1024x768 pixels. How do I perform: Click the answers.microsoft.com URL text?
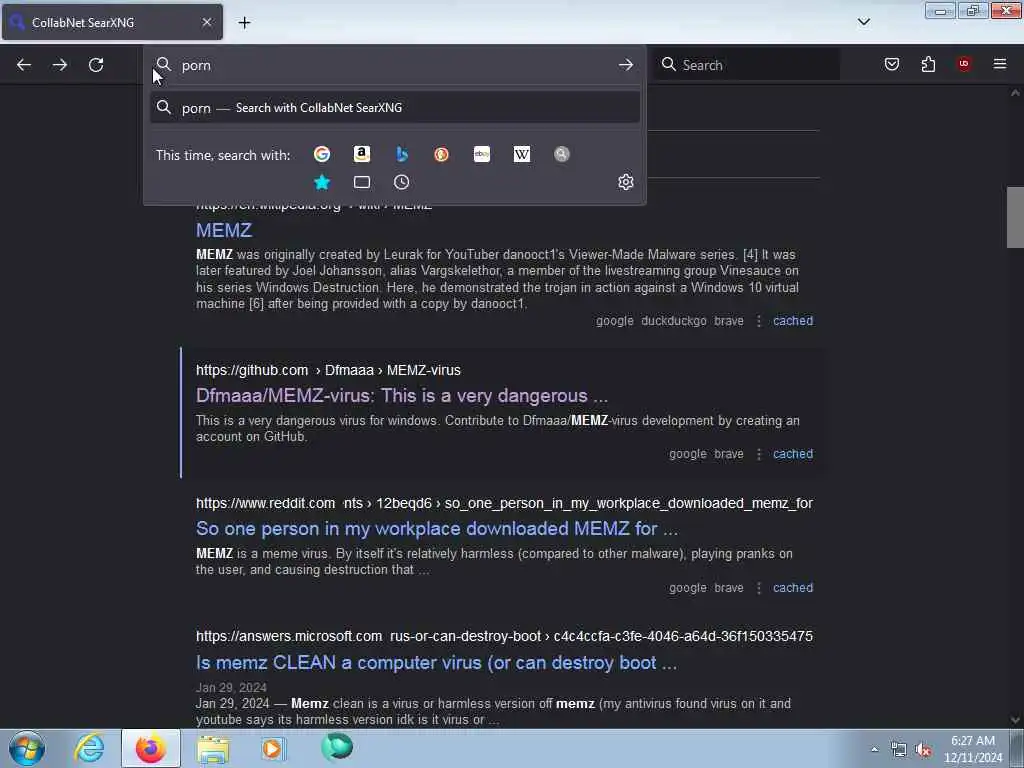504,636
